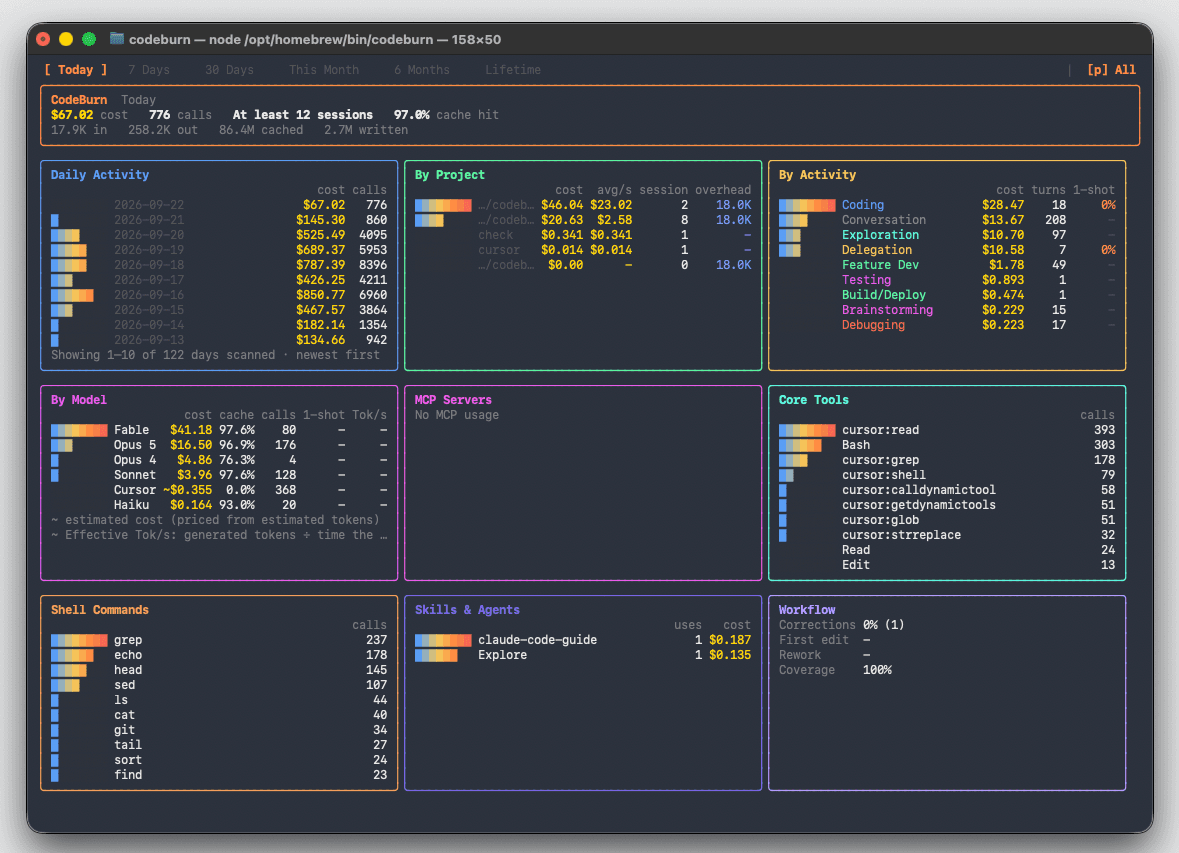The width and height of the screenshot is (1179, 853).
Task: Select the Bash tool row
Action: [x=947, y=445]
